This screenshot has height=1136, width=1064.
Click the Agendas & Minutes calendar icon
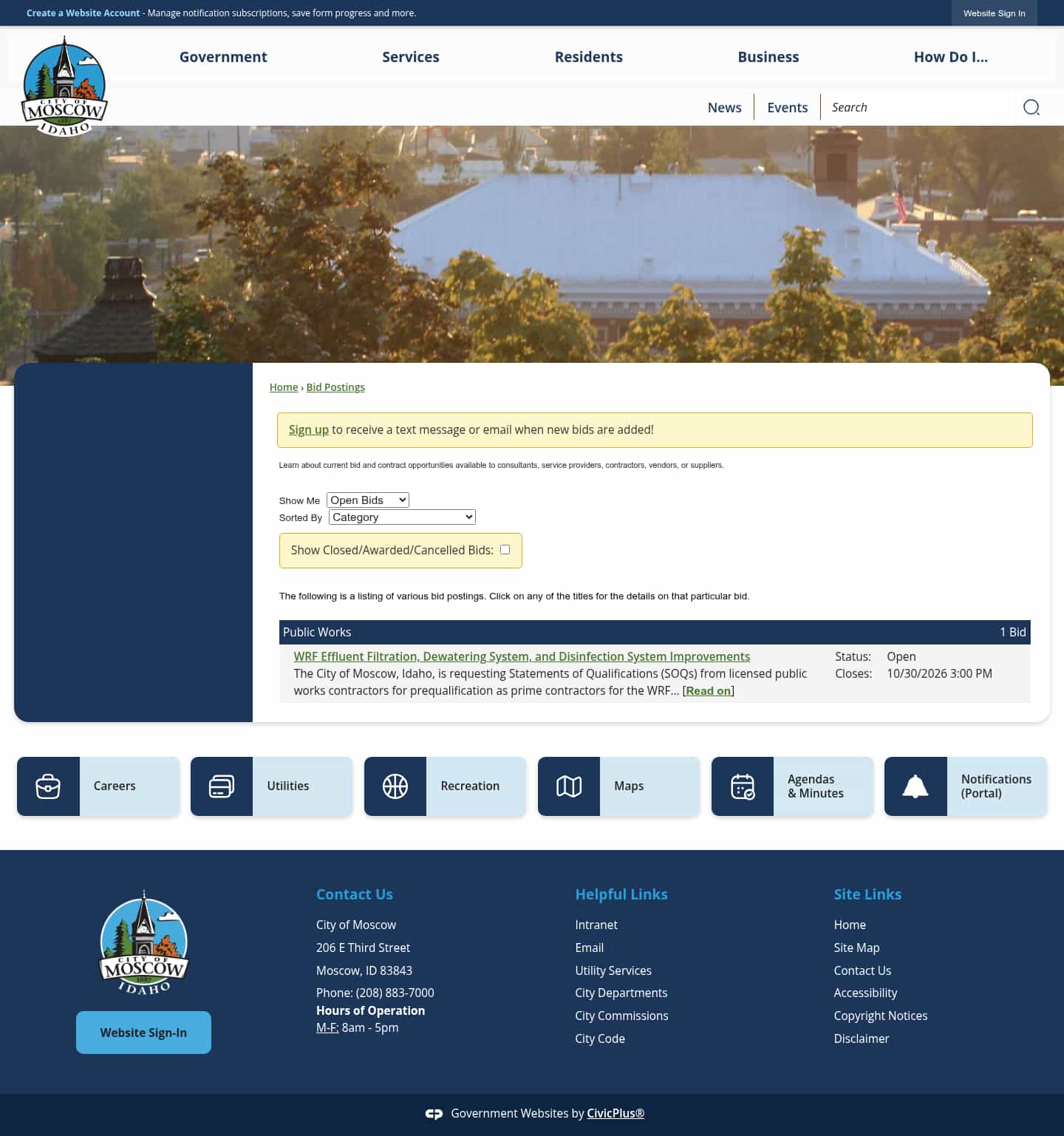click(x=743, y=786)
